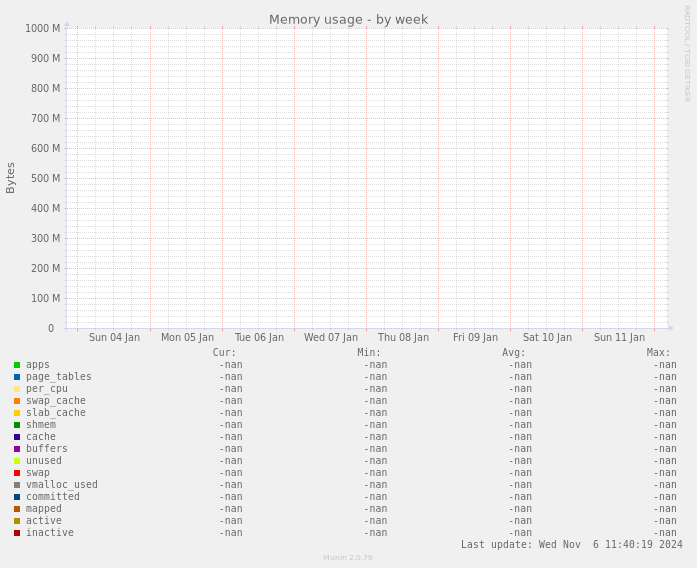The width and height of the screenshot is (697, 568).
Task: Click the 'Bytes' y-axis label
Action: (10, 178)
